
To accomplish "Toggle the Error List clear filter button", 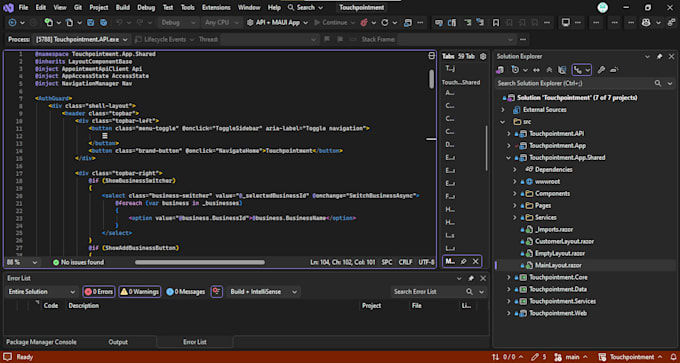I will (x=217, y=292).
